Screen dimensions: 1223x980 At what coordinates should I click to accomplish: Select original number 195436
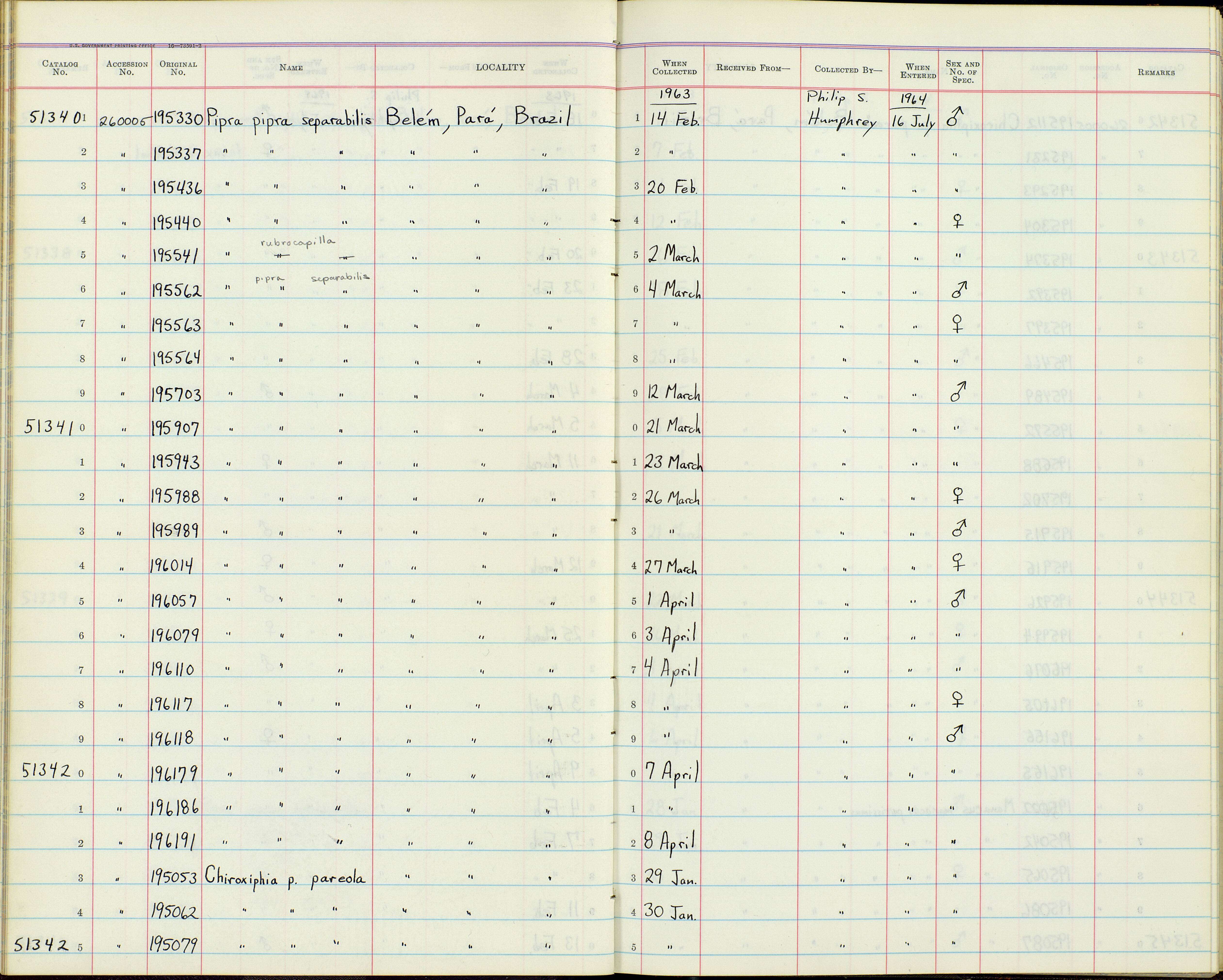pyautogui.click(x=178, y=188)
